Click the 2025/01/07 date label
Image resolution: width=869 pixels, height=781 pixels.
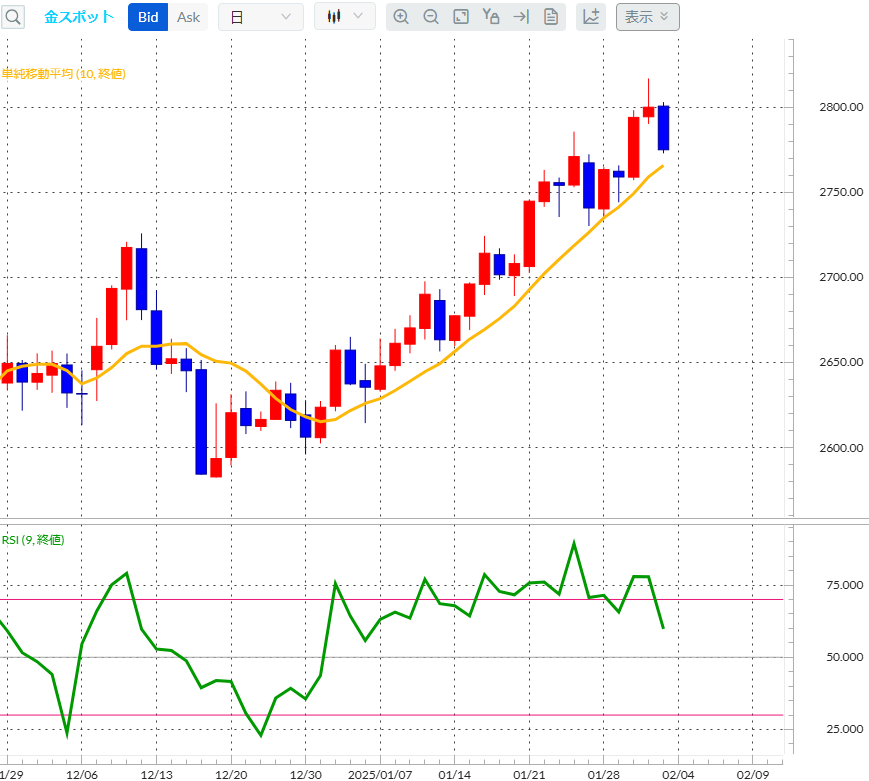pyautogui.click(x=380, y=774)
